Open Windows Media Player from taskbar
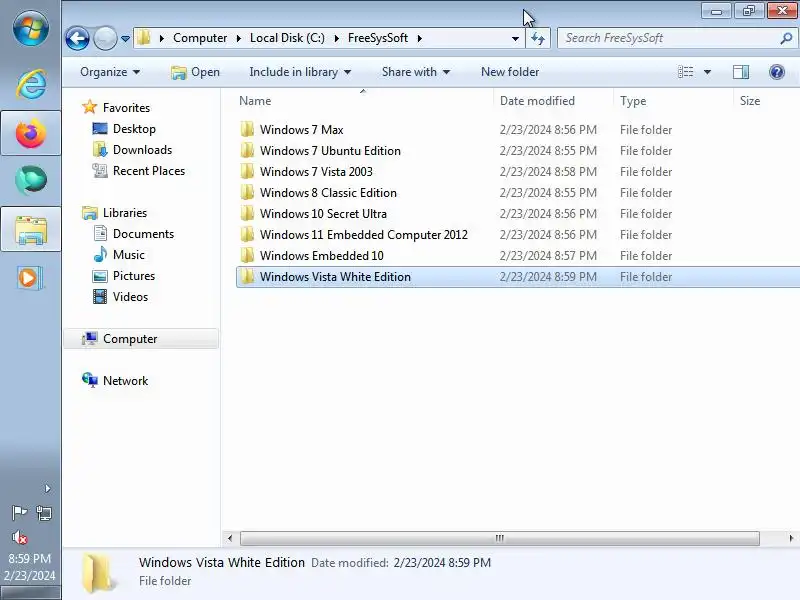This screenshot has width=800, height=600. point(31,278)
